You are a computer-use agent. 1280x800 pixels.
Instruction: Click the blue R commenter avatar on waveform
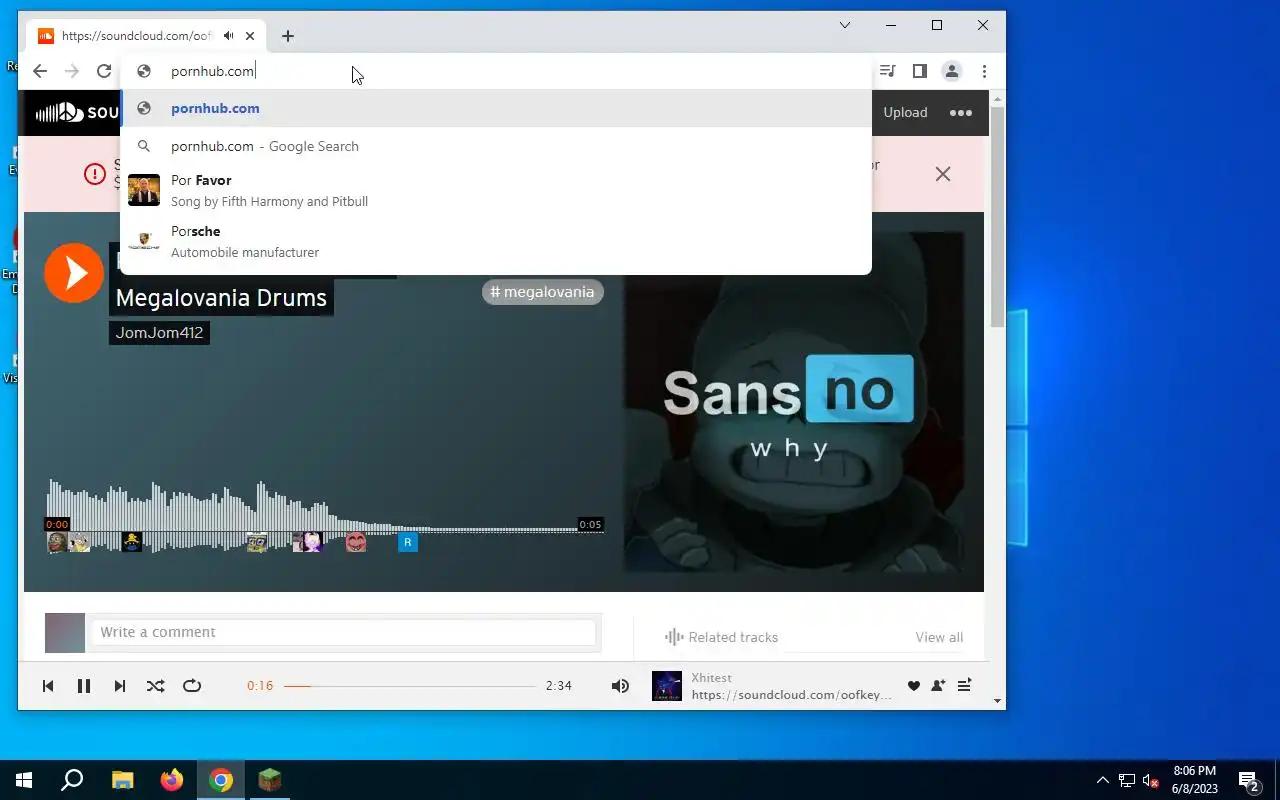click(407, 542)
